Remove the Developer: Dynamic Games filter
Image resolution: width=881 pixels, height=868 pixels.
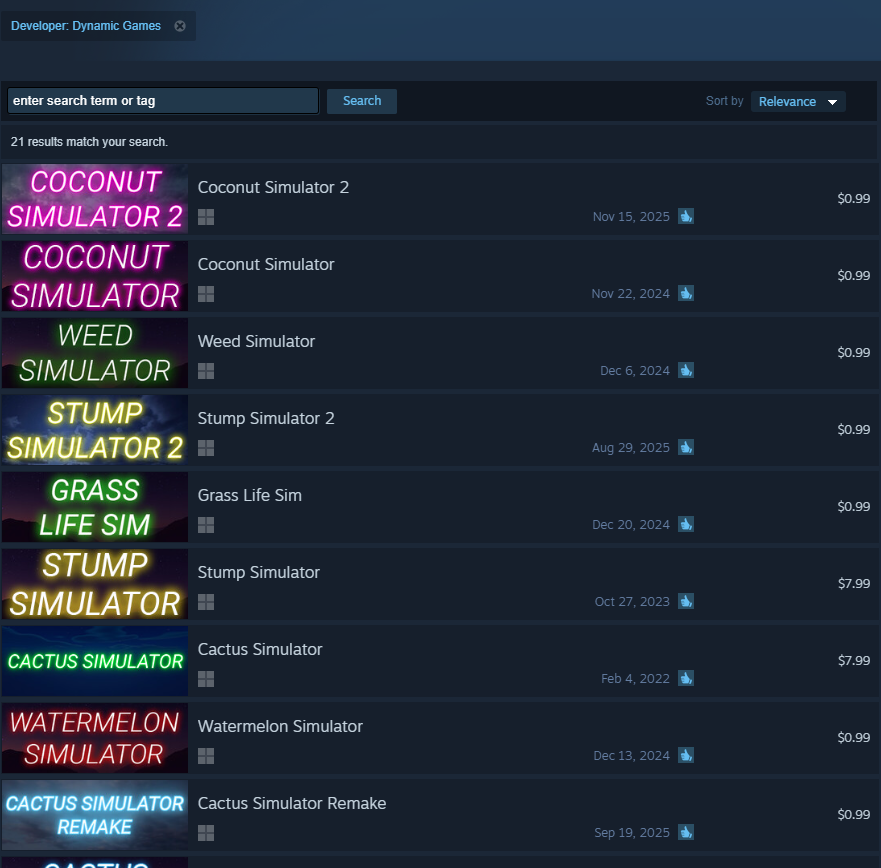click(x=180, y=26)
